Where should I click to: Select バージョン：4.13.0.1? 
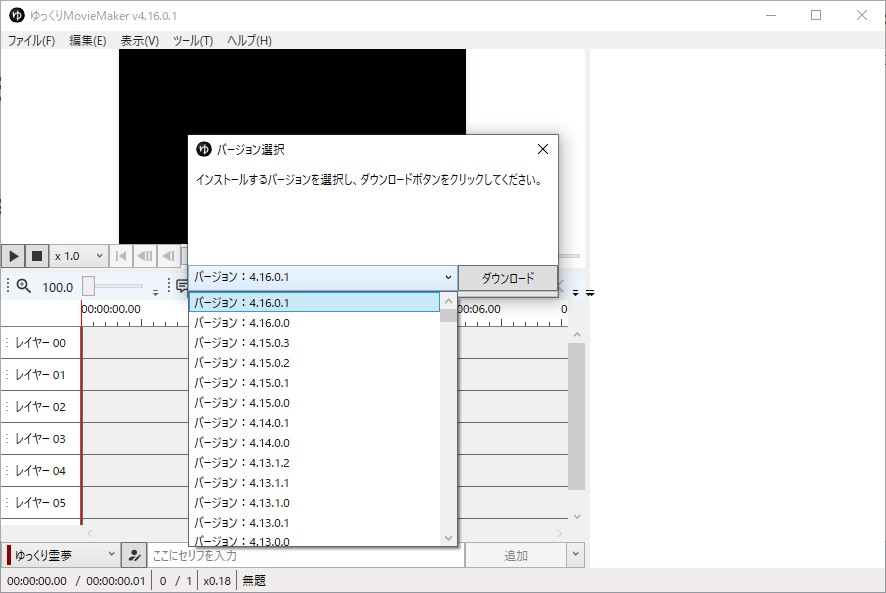[314, 522]
